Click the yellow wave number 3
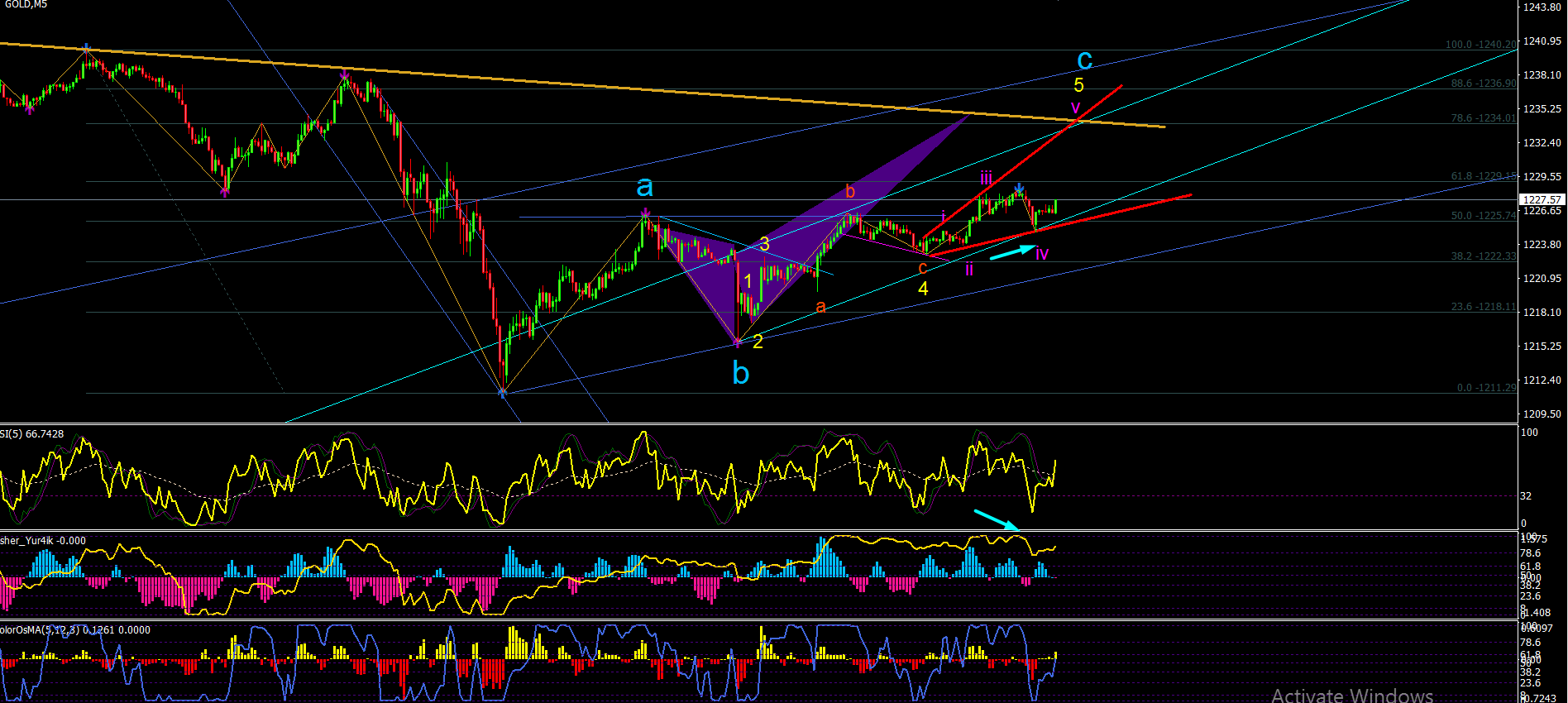Image resolution: width=1568 pixels, height=703 pixels. click(764, 244)
